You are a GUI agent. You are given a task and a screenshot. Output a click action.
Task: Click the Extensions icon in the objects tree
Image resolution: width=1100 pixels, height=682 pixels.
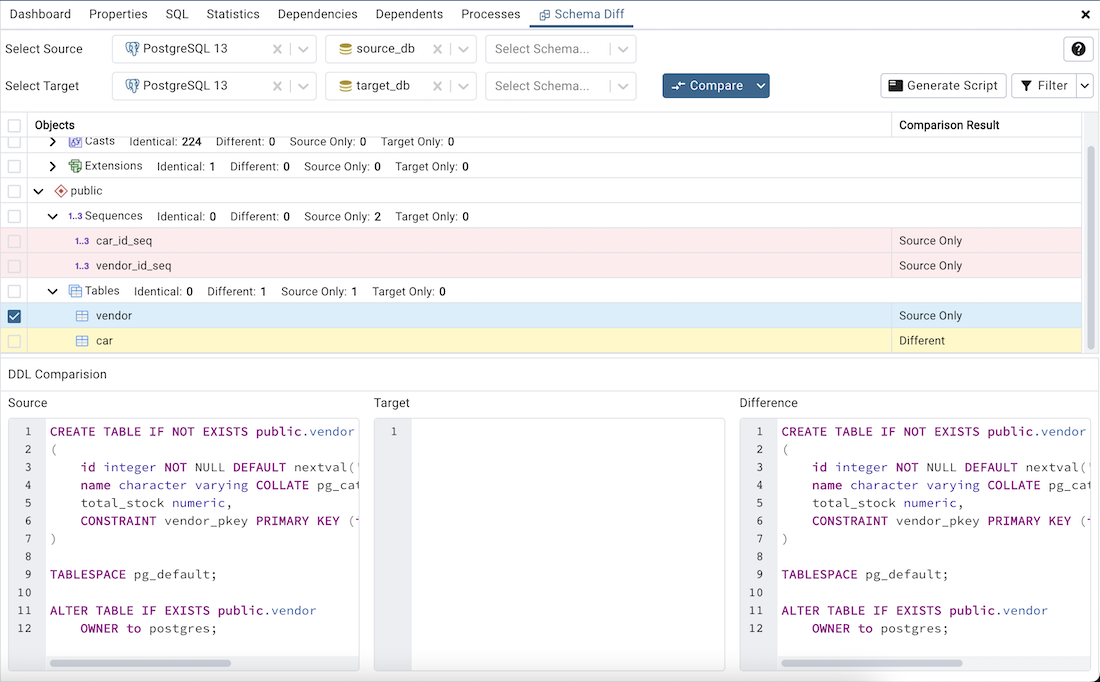click(x=73, y=166)
